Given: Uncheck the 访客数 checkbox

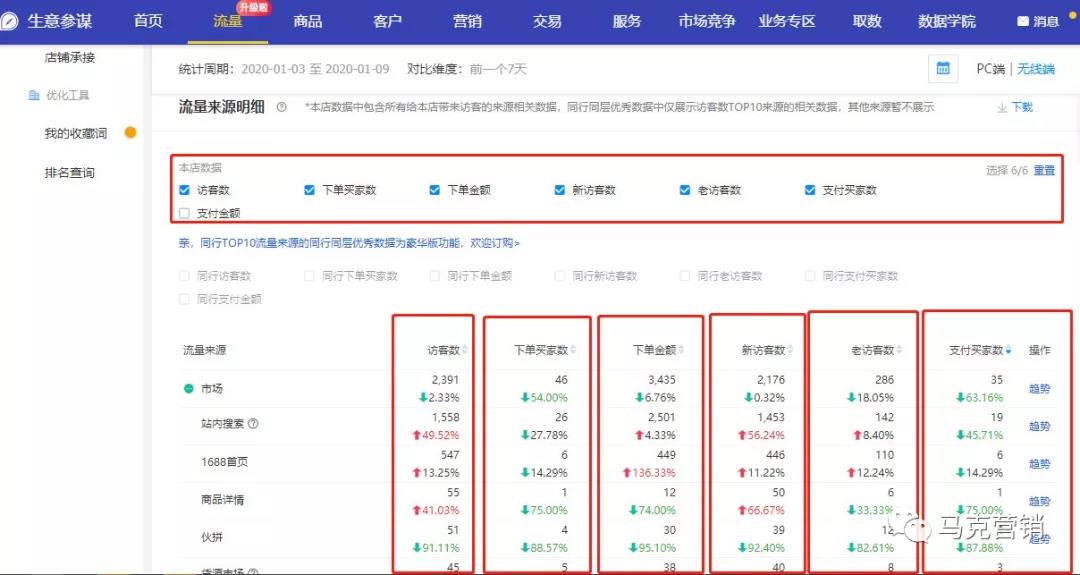Looking at the screenshot, I should click(x=184, y=190).
